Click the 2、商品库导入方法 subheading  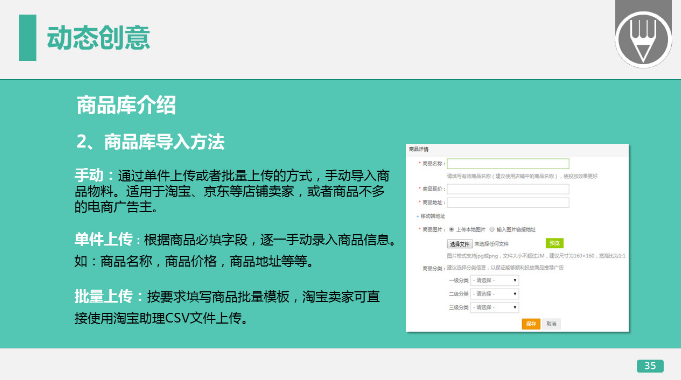pos(150,142)
